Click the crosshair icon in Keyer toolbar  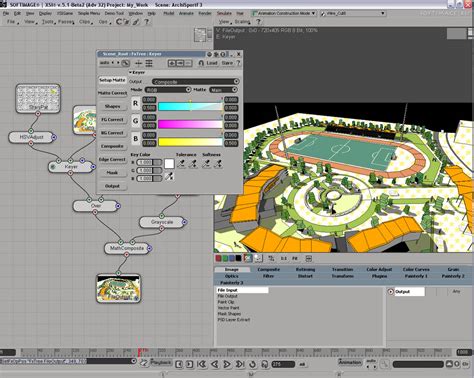pos(138,63)
